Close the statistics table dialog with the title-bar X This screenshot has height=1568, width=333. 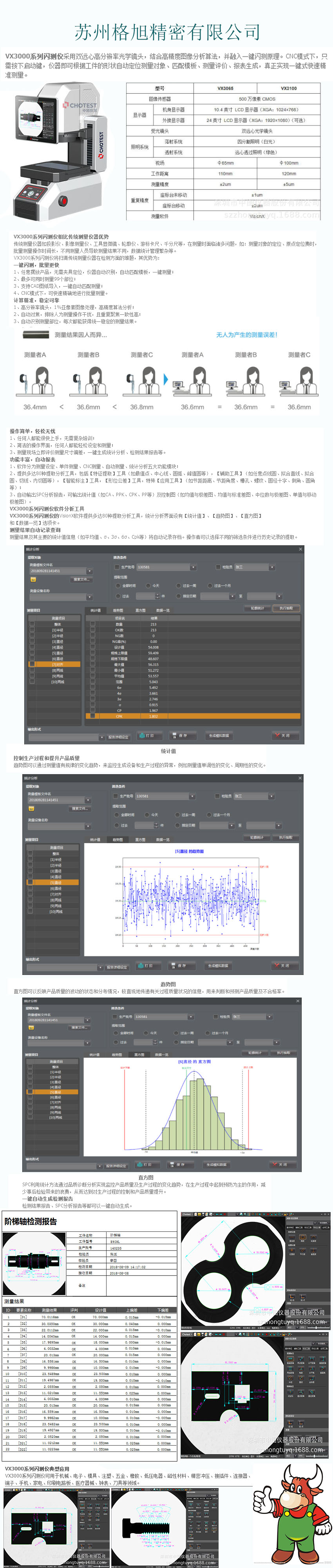click(x=300, y=549)
